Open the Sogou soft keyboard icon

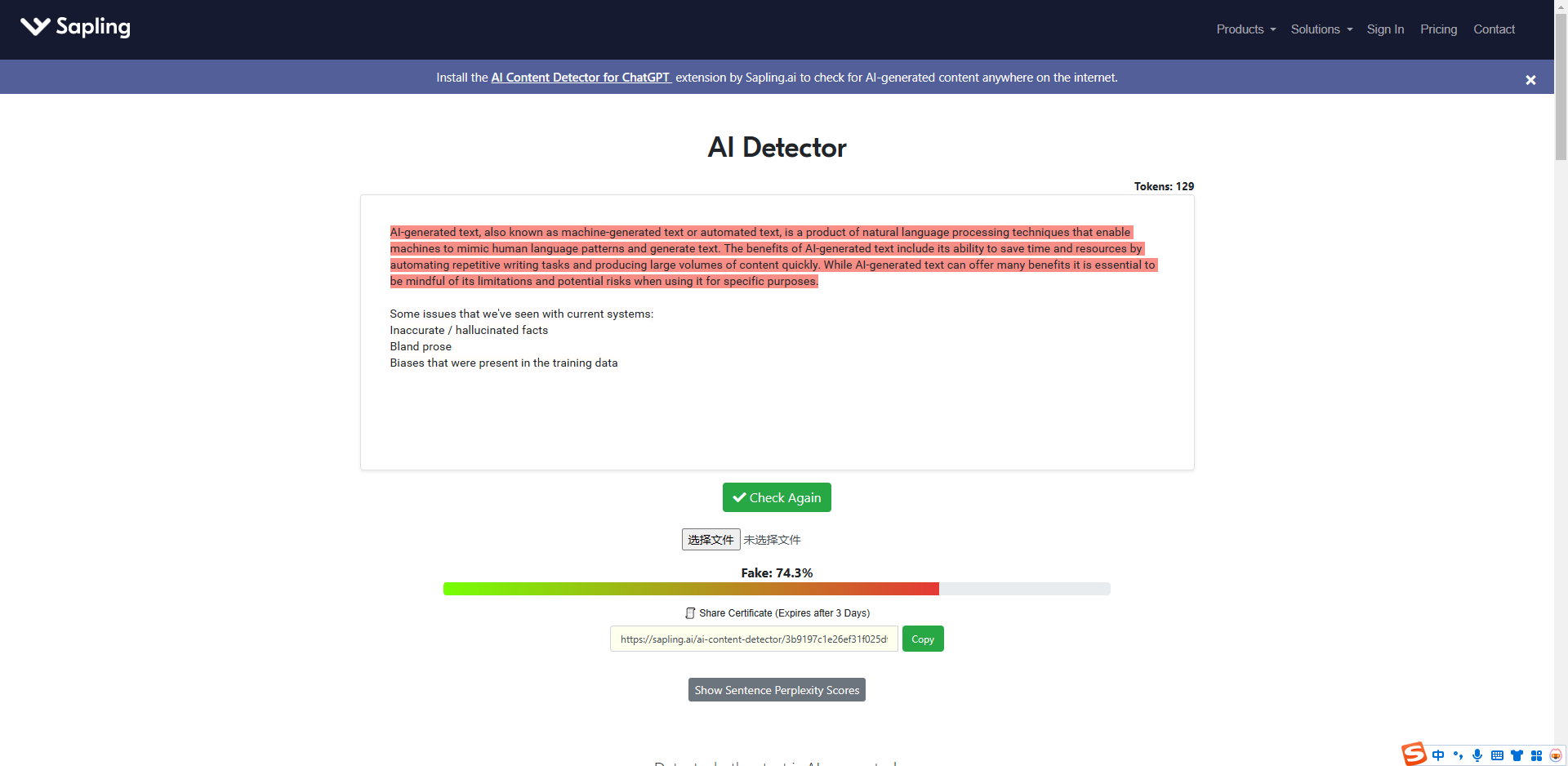(x=1498, y=755)
